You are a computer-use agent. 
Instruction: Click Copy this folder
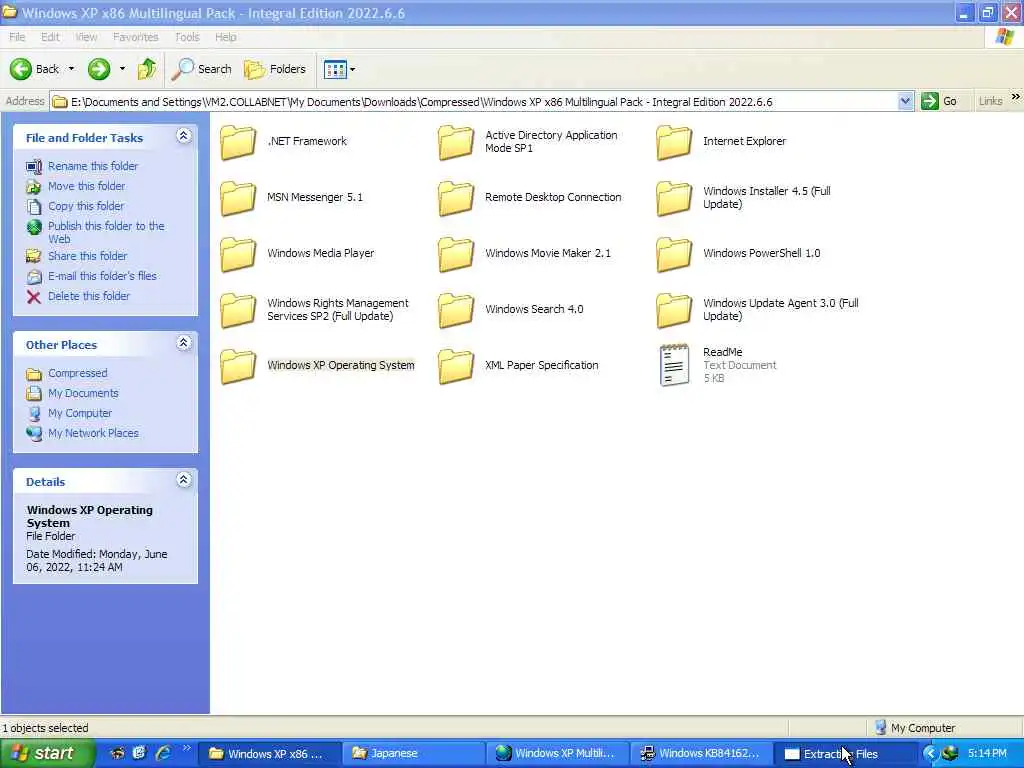[86, 206]
